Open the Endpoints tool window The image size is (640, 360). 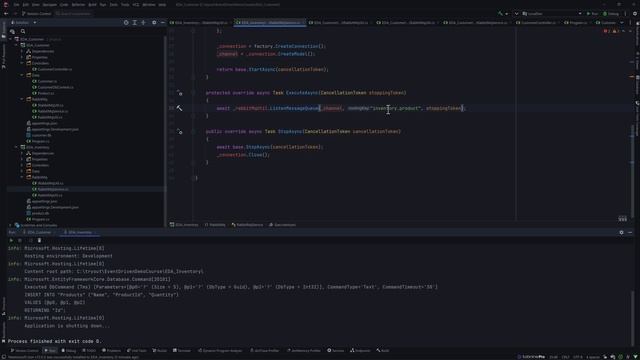360,351
